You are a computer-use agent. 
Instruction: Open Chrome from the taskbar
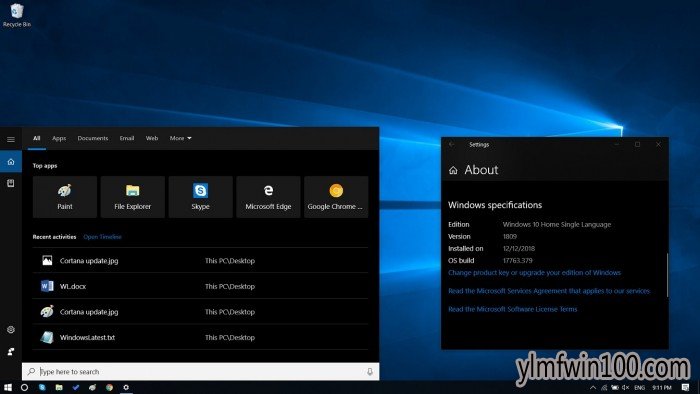coord(109,387)
